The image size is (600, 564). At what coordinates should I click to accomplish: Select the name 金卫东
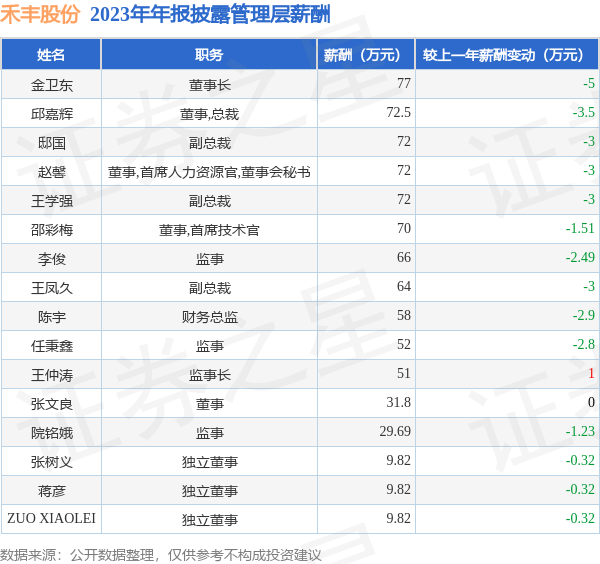pyautogui.click(x=52, y=85)
